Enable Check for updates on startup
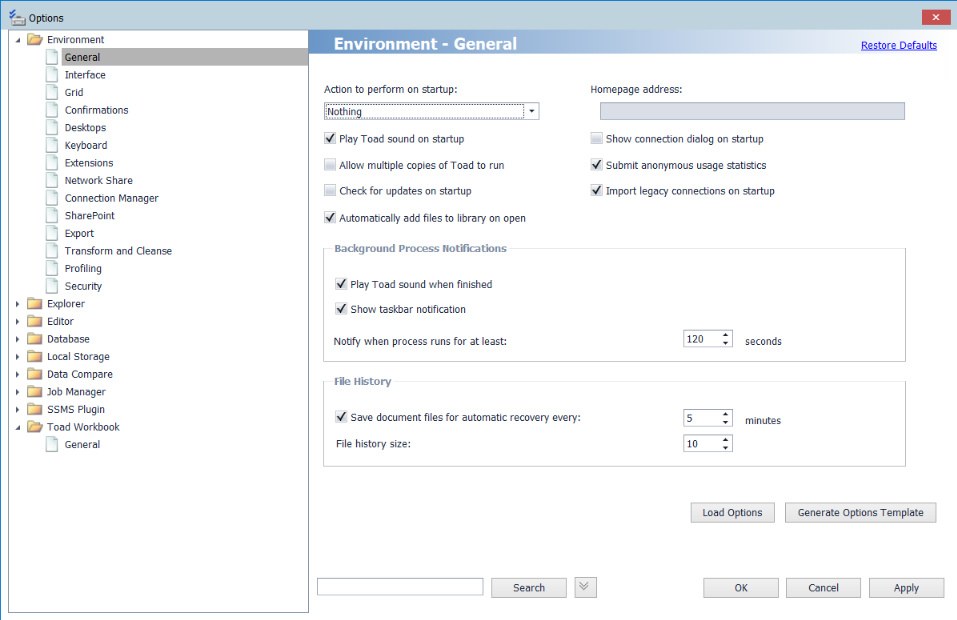This screenshot has height=620, width=957. coord(330,191)
